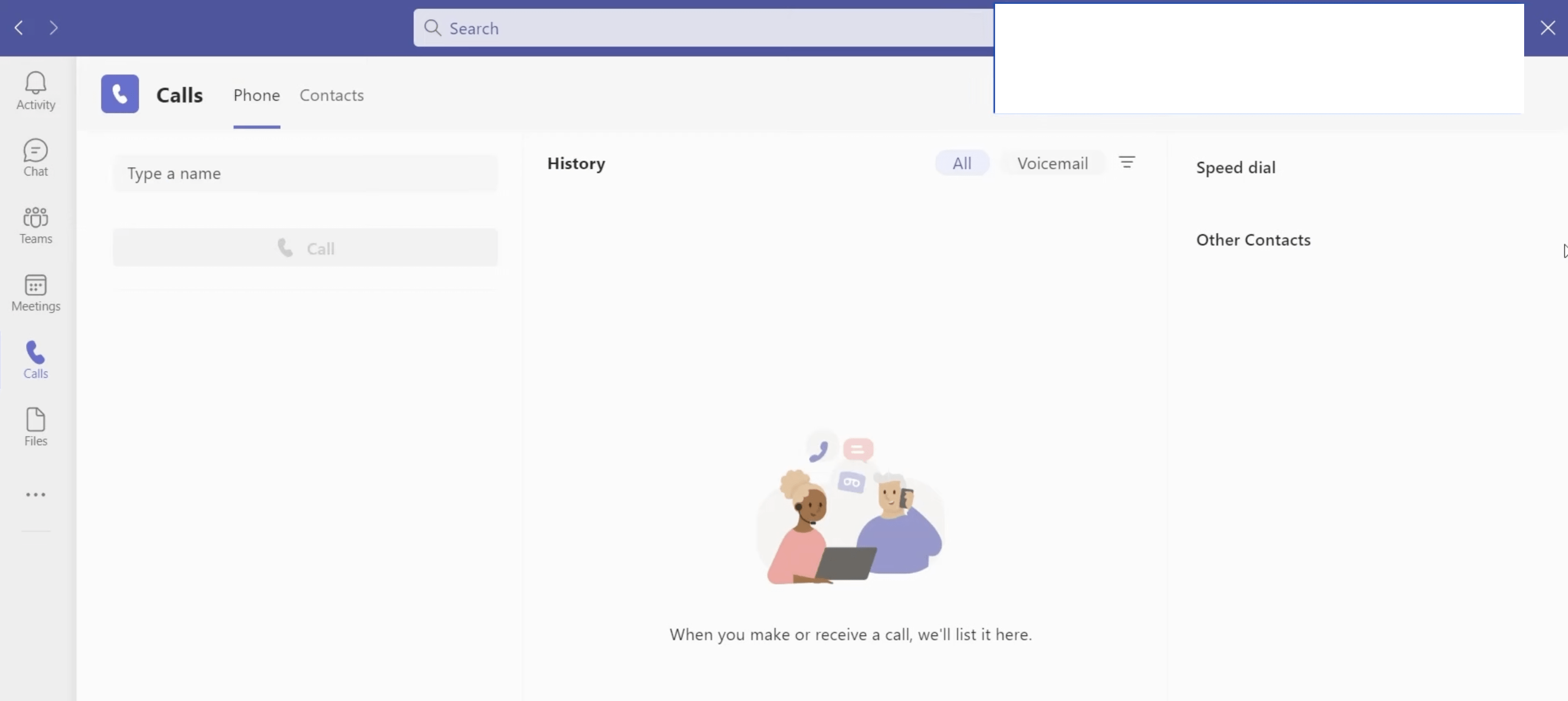This screenshot has height=701, width=1568.
Task: Go to Teams in the sidebar
Action: pyautogui.click(x=36, y=225)
